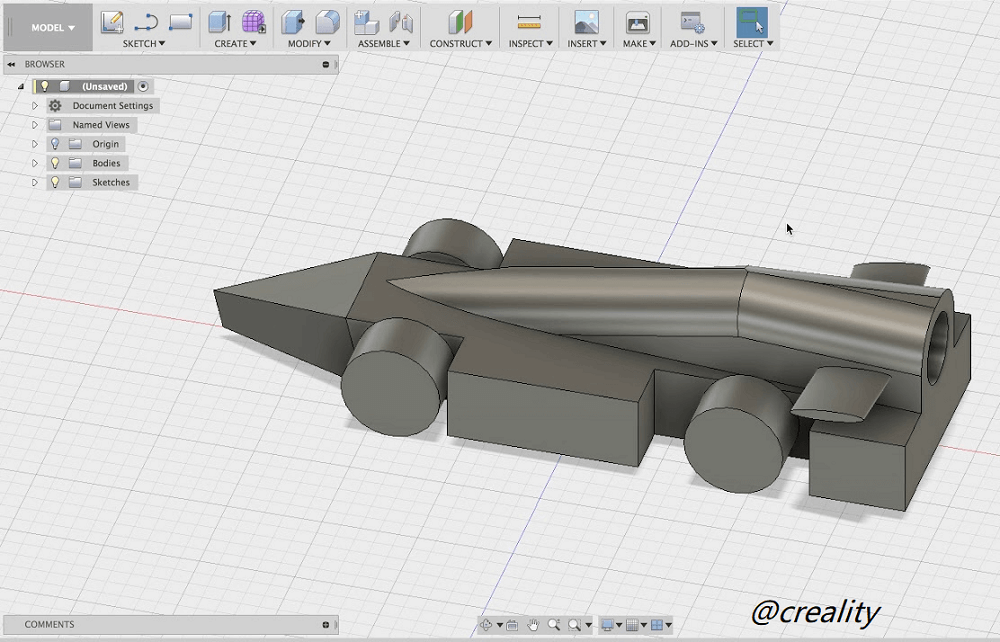Open the Display Settings dropdown

coord(610,625)
